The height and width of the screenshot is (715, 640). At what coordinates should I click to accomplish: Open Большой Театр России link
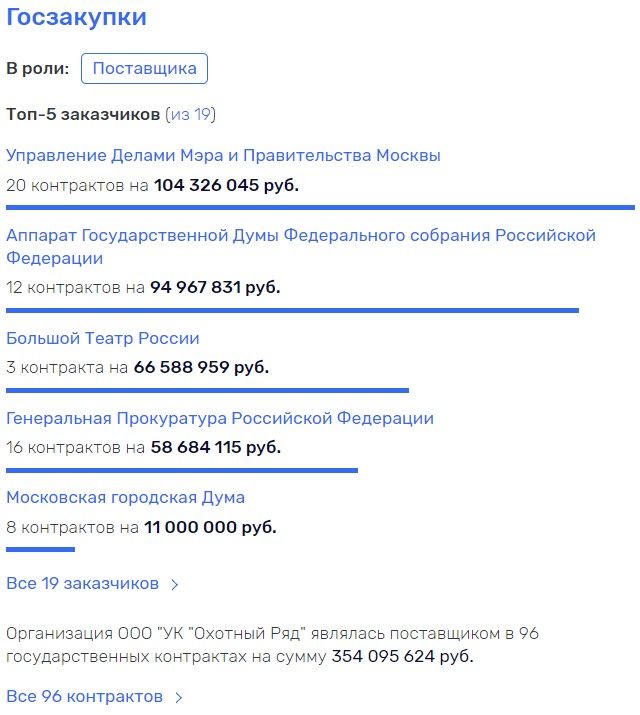click(103, 338)
